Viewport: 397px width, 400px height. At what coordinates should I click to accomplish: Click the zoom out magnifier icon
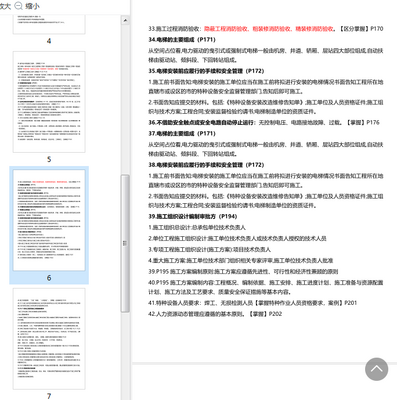click(x=19, y=5)
